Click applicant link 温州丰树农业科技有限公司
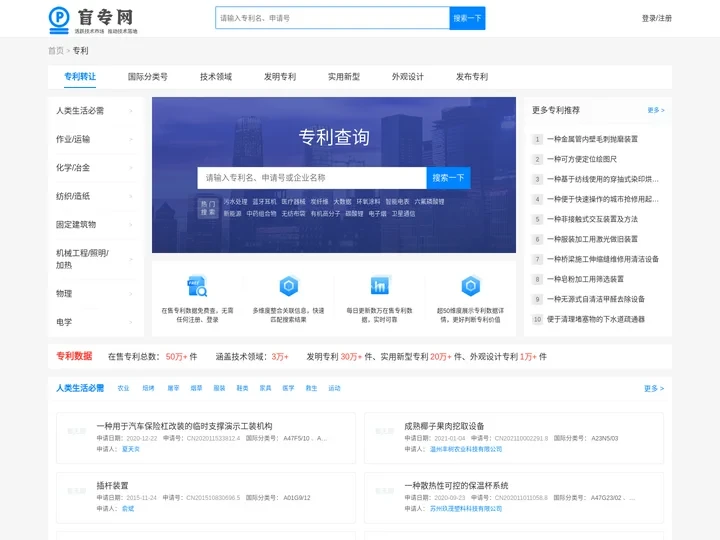720x540 pixels. click(x=466, y=449)
